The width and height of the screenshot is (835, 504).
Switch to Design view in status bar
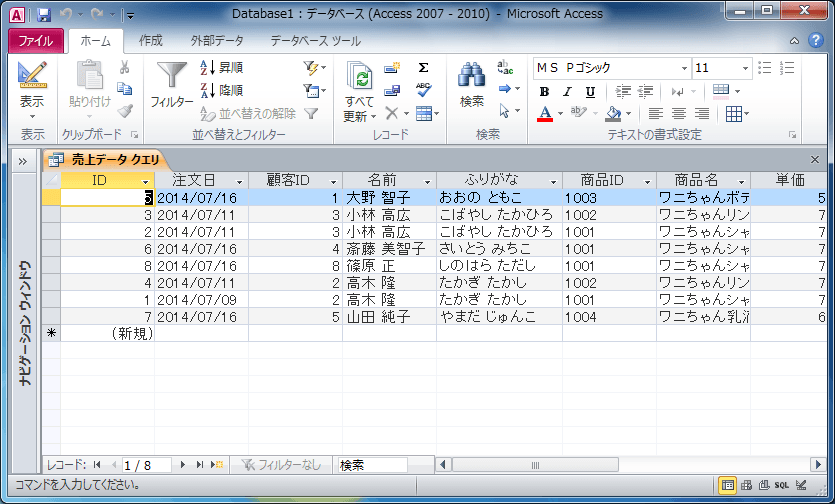click(801, 485)
